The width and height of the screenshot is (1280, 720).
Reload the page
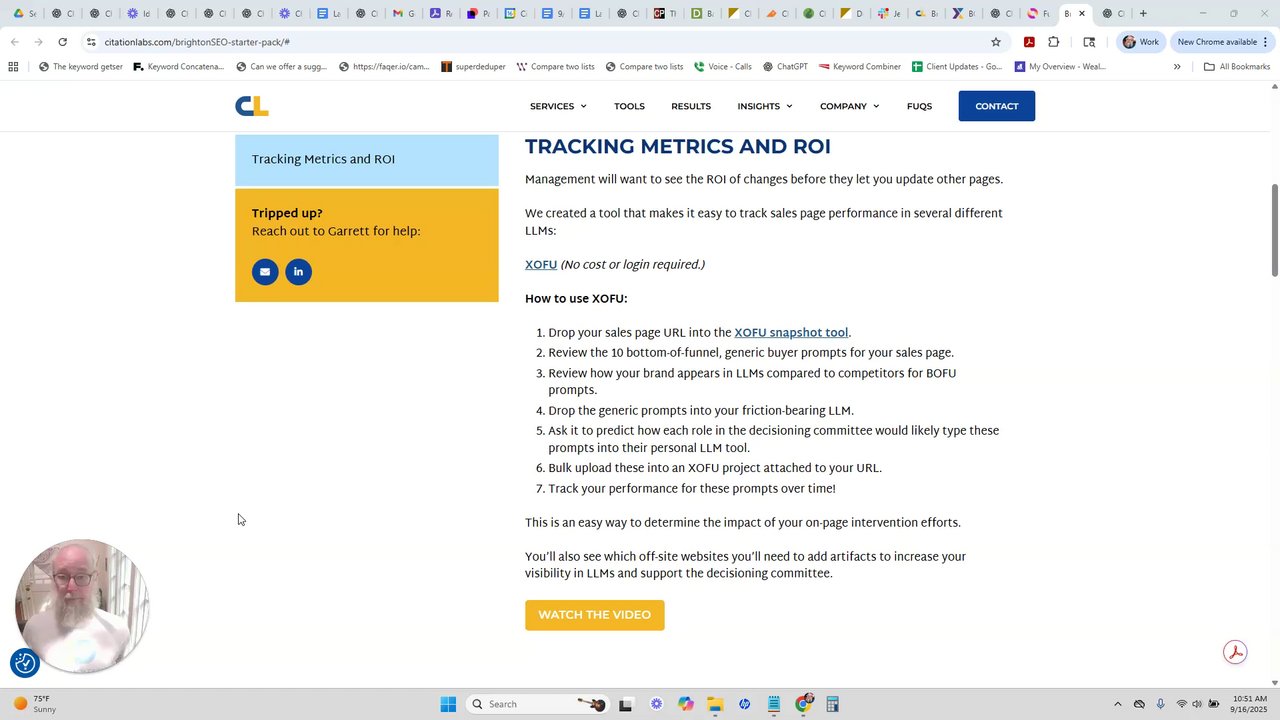[62, 42]
